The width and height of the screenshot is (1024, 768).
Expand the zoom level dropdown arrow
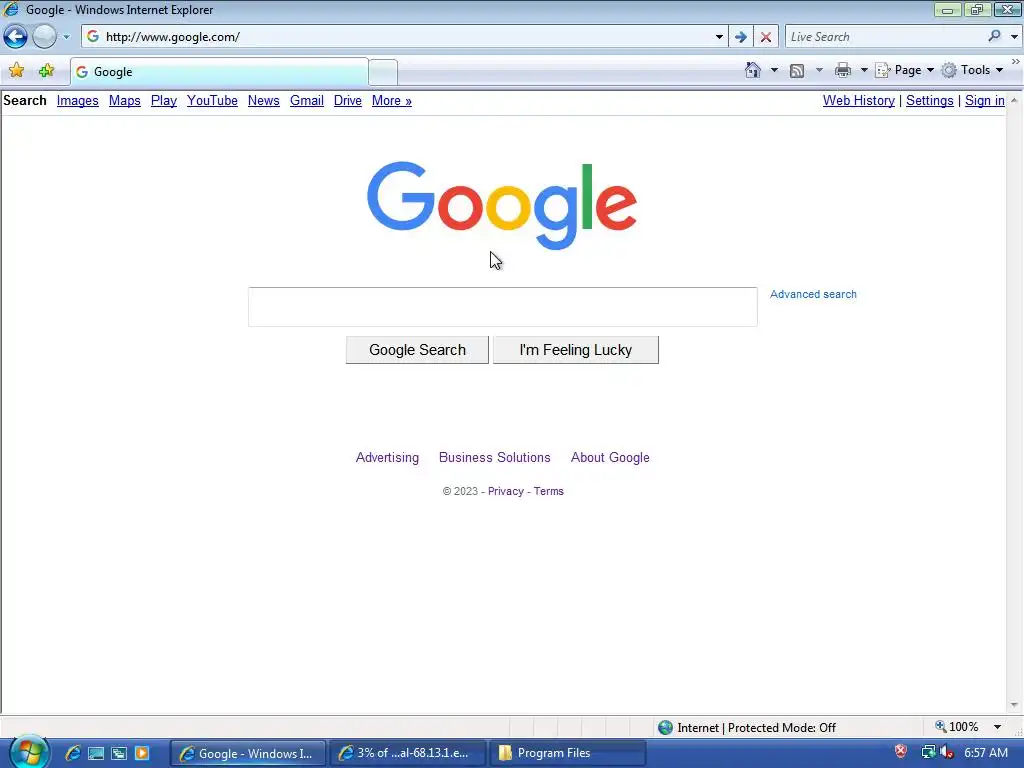(x=997, y=727)
